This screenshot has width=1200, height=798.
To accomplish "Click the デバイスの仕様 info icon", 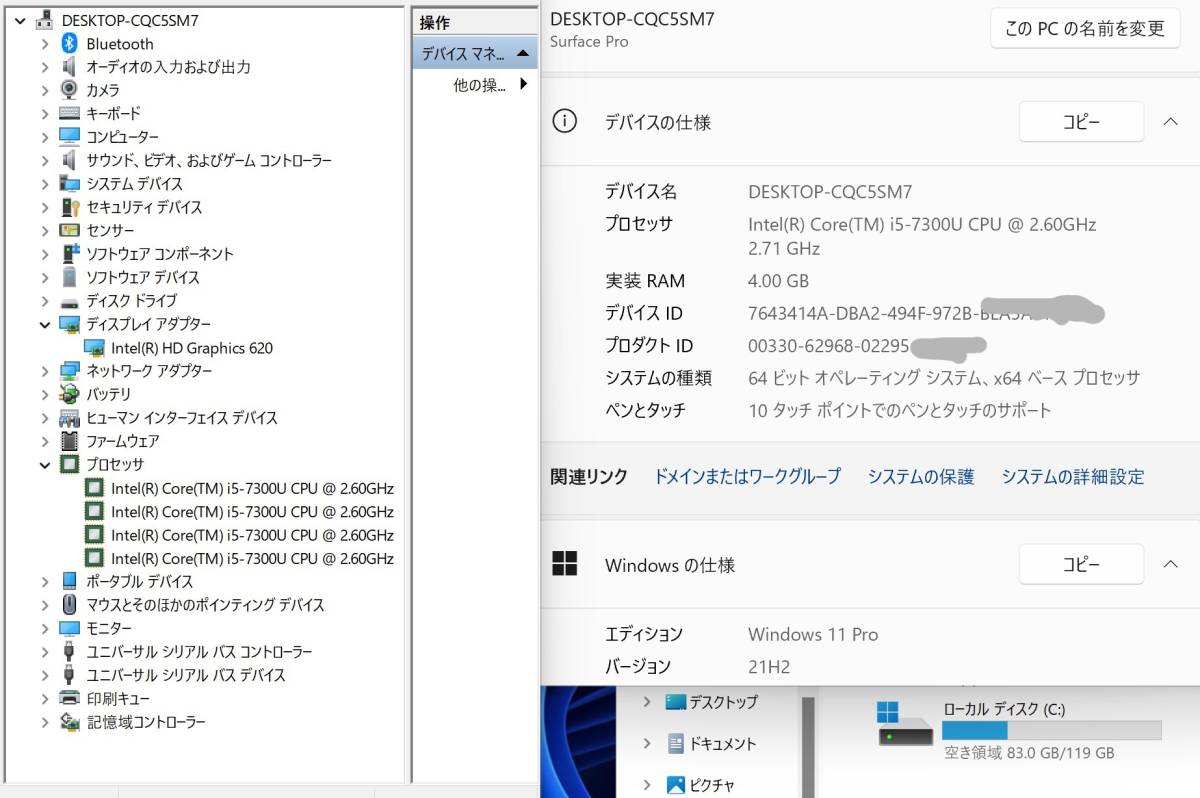I will click(x=565, y=122).
